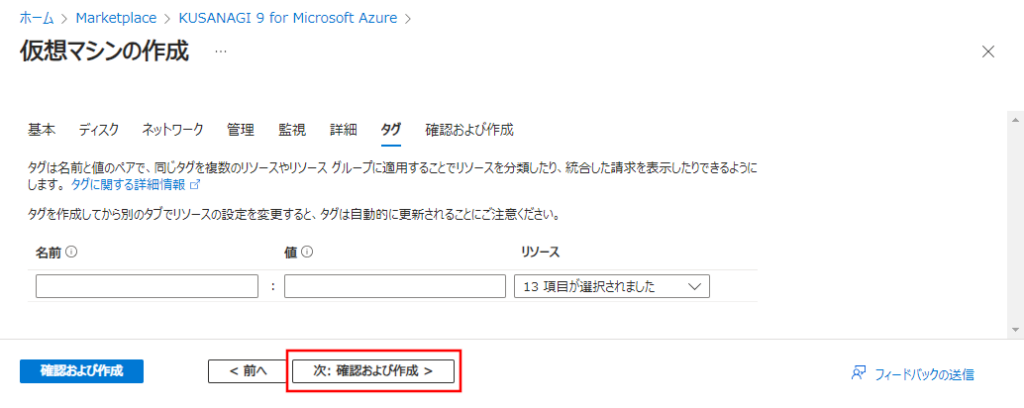Viewport: 1024px width, 408px height.
Task: Switch to the 基本 tab
Action: (42, 130)
